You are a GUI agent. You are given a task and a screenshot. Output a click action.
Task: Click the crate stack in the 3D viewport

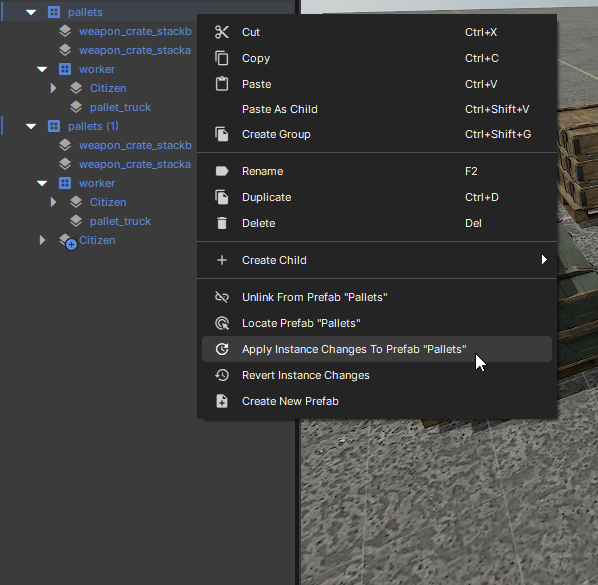(577, 160)
